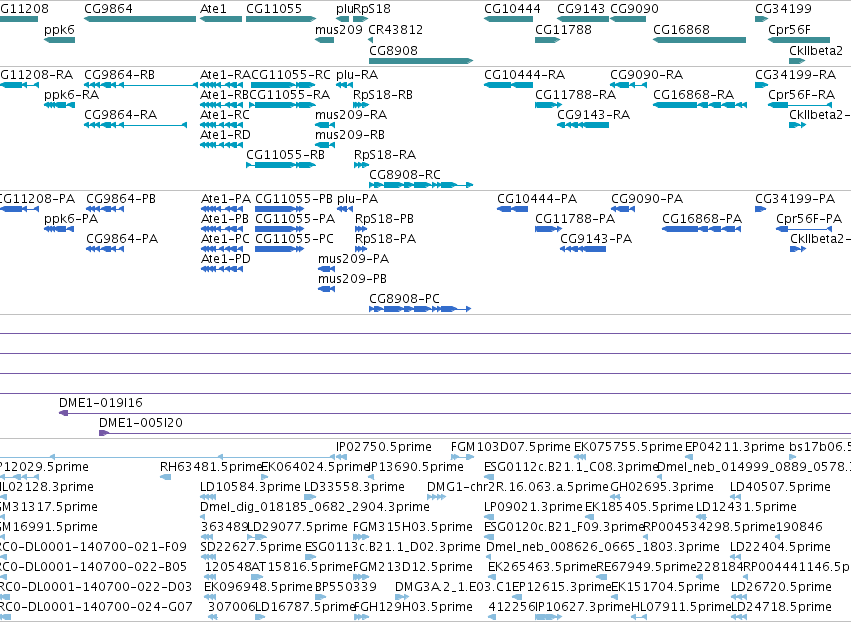The height and width of the screenshot is (622, 851).
Task: Open the Ate1-RC transcript
Action: pos(221,125)
